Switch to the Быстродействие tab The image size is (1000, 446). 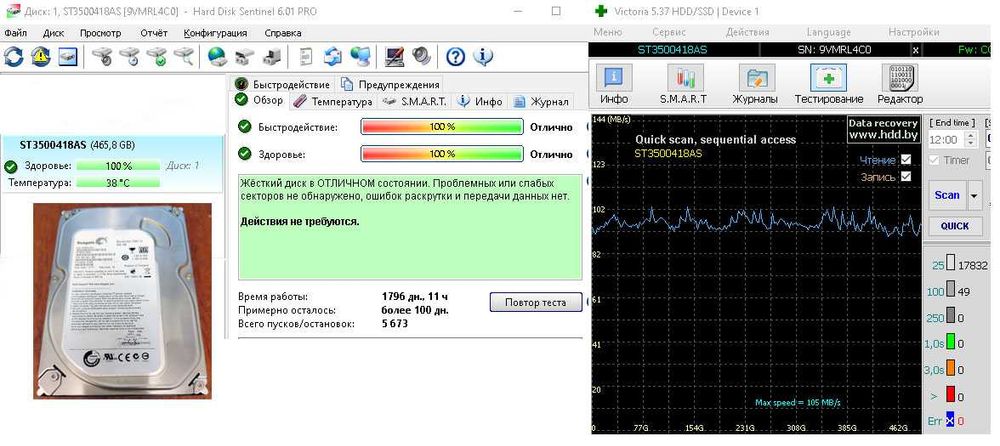tap(283, 84)
